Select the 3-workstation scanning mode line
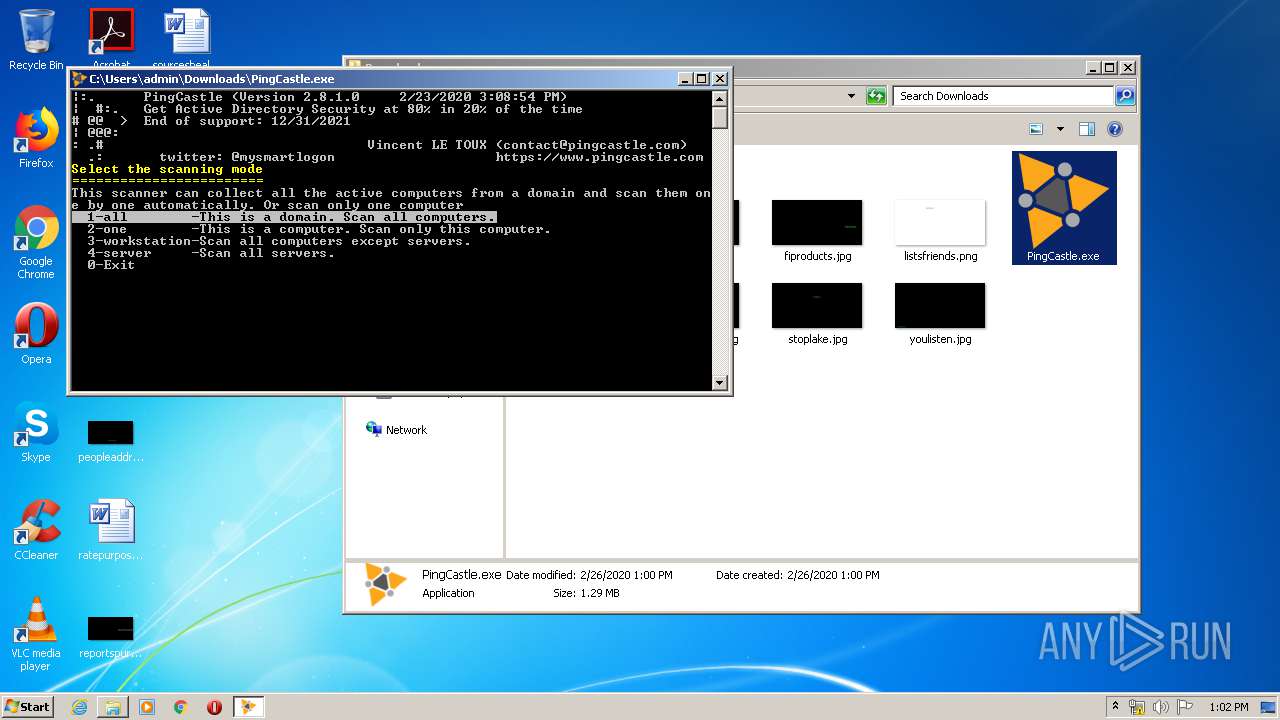This screenshot has height=720, width=1280. tap(278, 241)
